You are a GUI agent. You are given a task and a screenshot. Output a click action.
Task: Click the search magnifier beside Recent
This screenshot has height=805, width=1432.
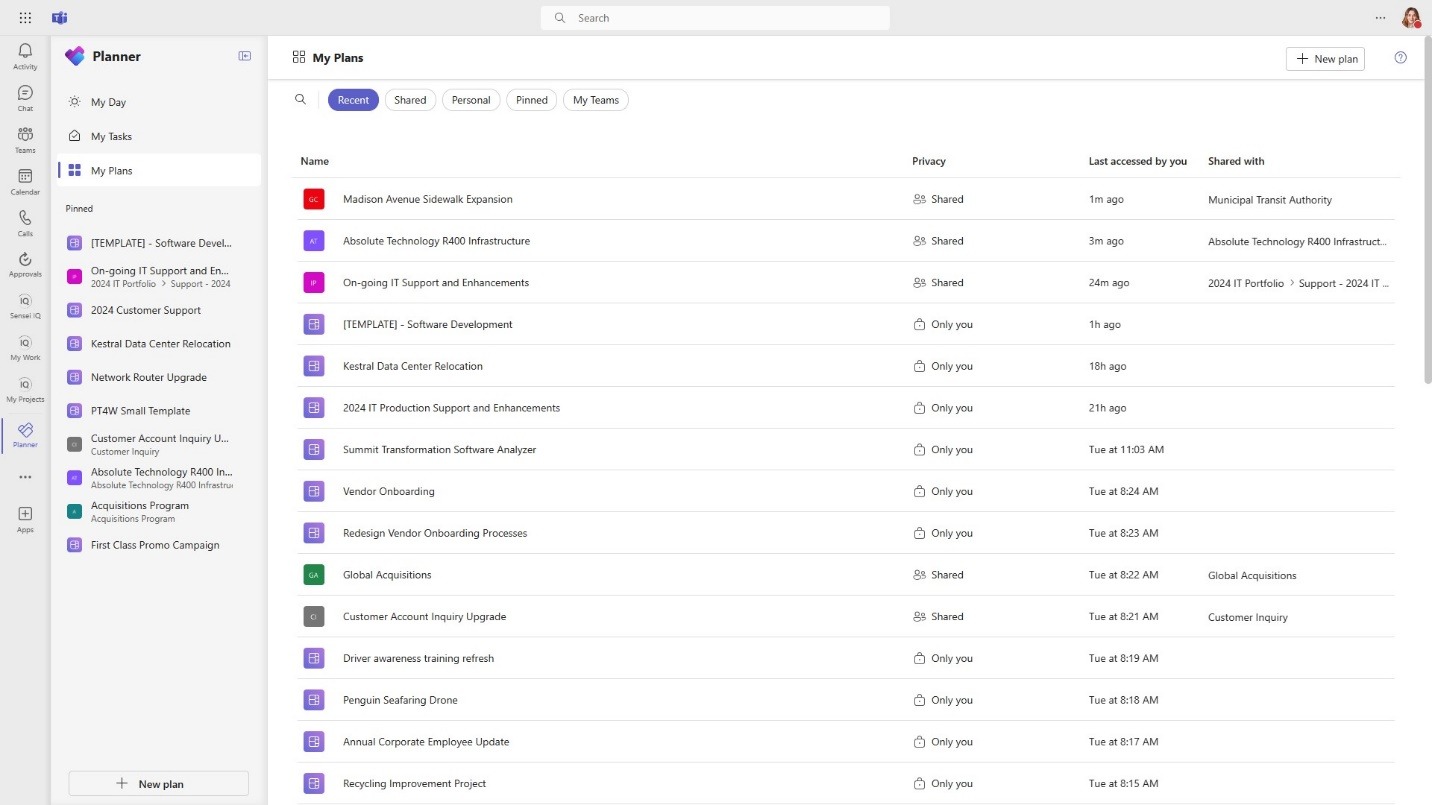point(300,99)
